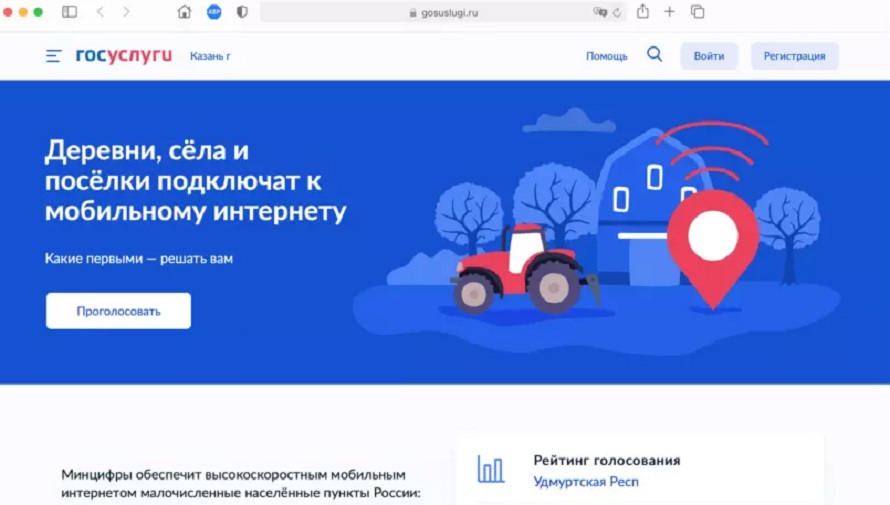Reload the page with refresh icon

[617, 12]
